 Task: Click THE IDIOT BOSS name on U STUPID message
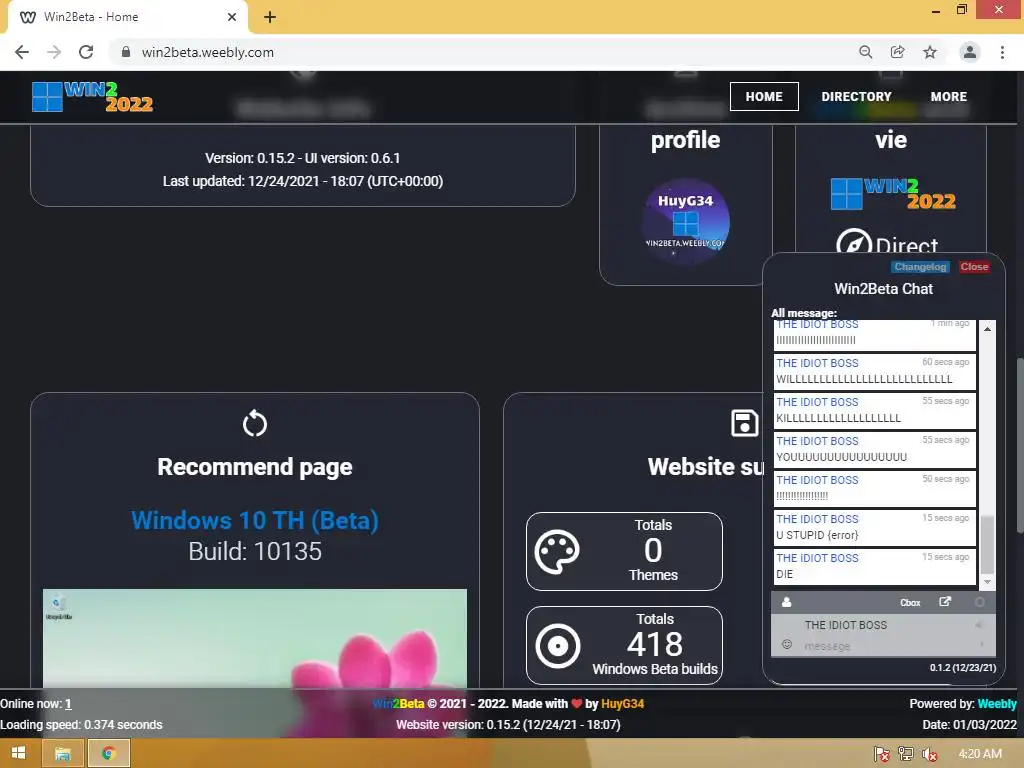817,519
